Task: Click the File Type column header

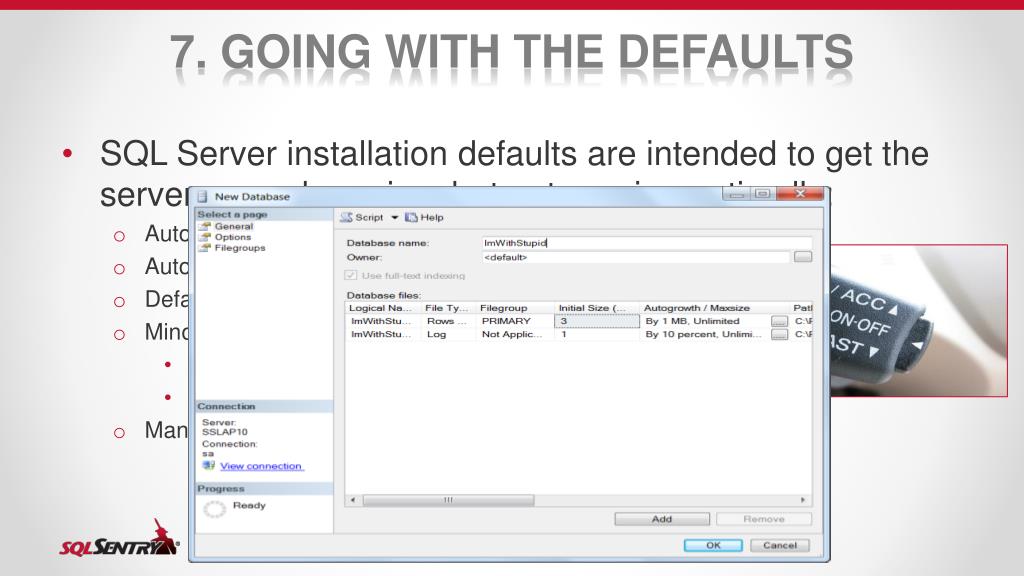Action: point(447,308)
